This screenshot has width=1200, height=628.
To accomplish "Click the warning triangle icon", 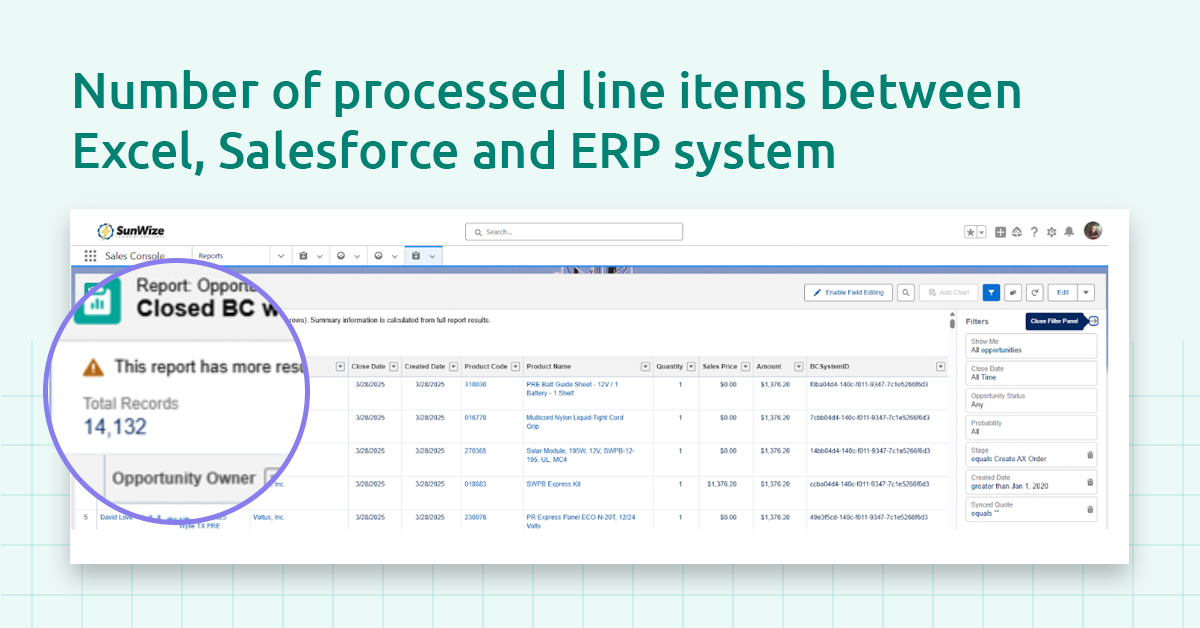I will pyautogui.click(x=93, y=367).
